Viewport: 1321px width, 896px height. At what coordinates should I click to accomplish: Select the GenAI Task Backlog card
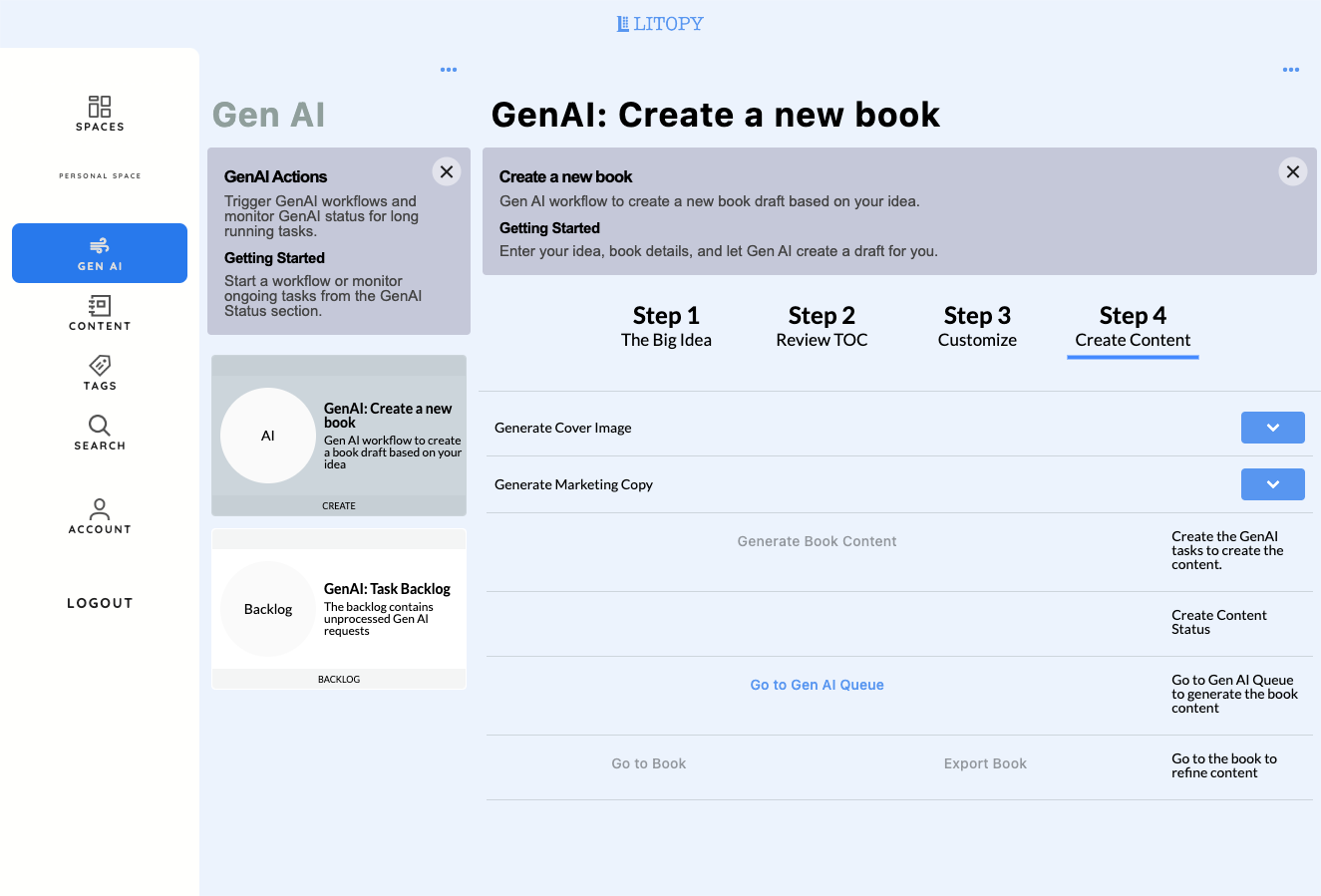pos(339,609)
